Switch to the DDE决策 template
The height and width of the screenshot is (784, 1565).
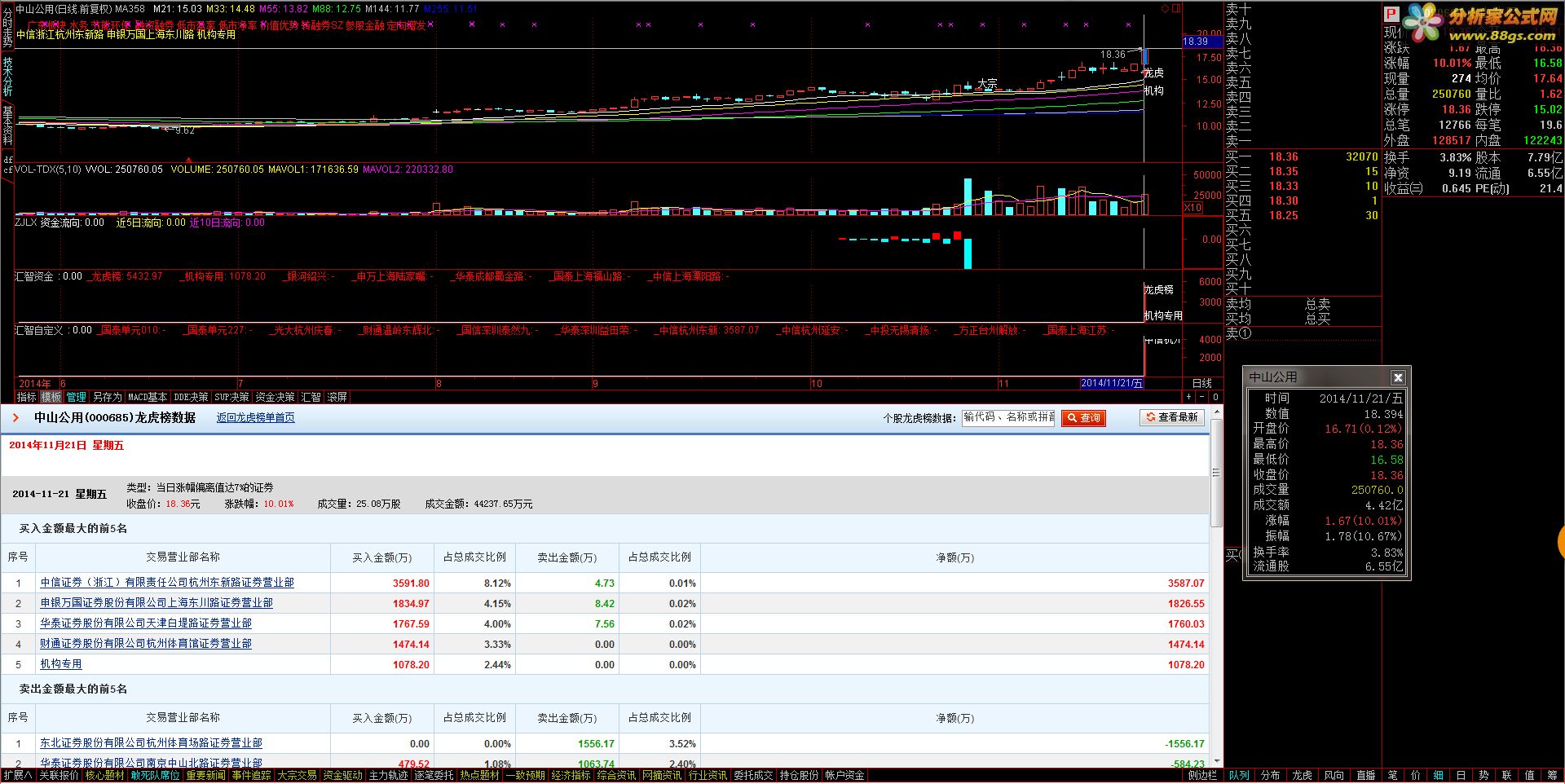(191, 397)
